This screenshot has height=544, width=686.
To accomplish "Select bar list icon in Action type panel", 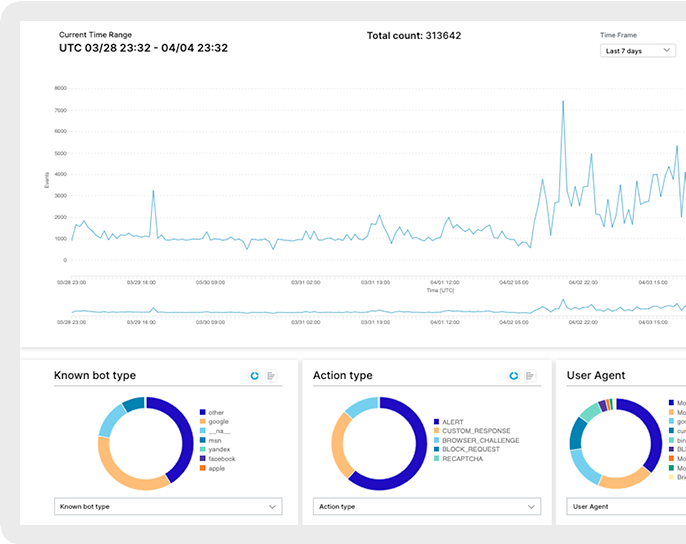I will (x=530, y=375).
